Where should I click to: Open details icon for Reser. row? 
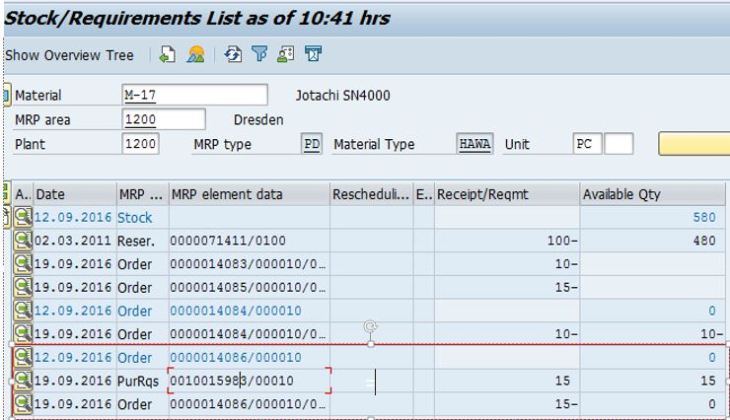pyautogui.click(x=23, y=241)
